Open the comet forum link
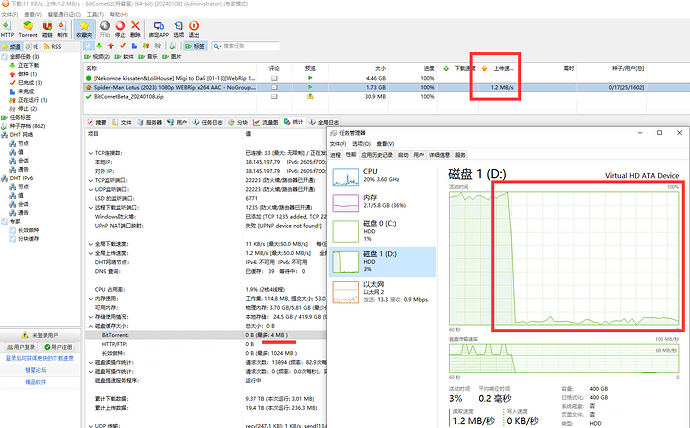This screenshot has width=690, height=428. point(36,370)
